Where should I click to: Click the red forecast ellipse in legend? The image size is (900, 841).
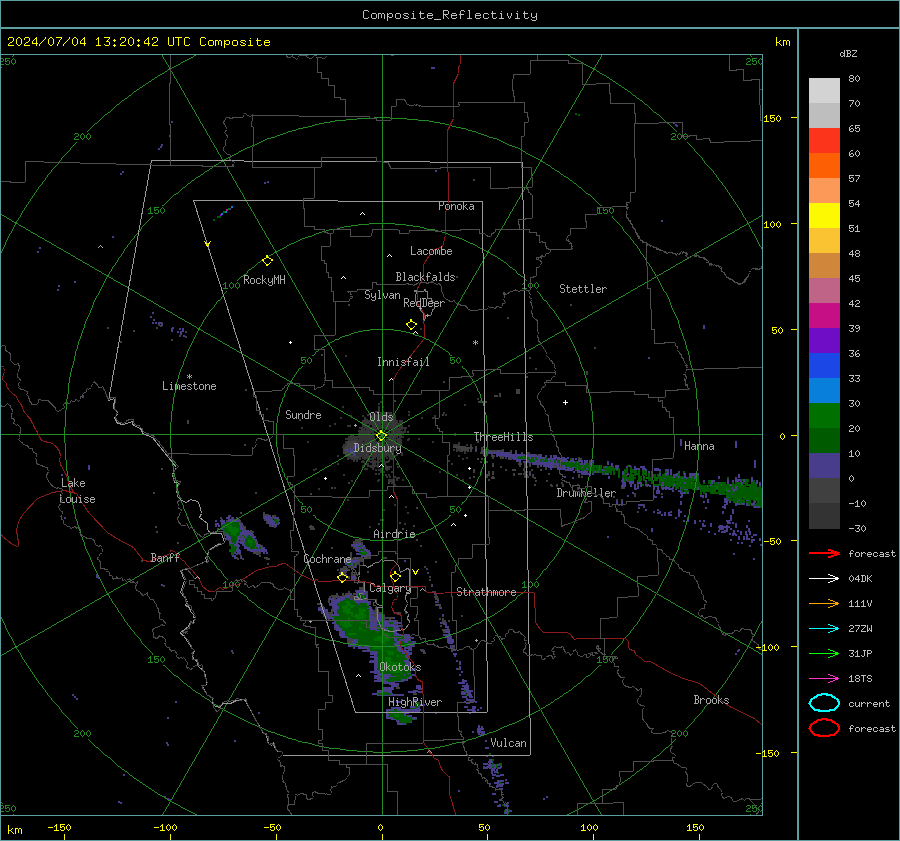824,728
